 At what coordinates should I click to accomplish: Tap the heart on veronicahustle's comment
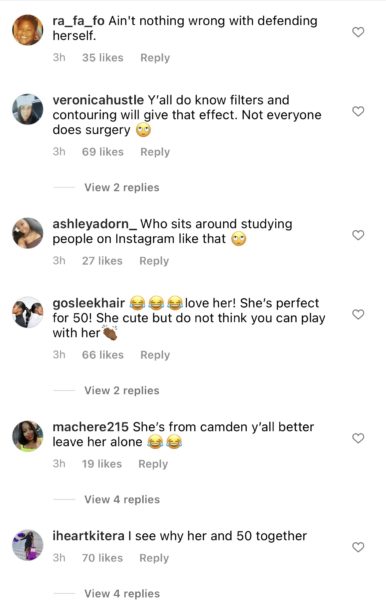tap(358, 111)
